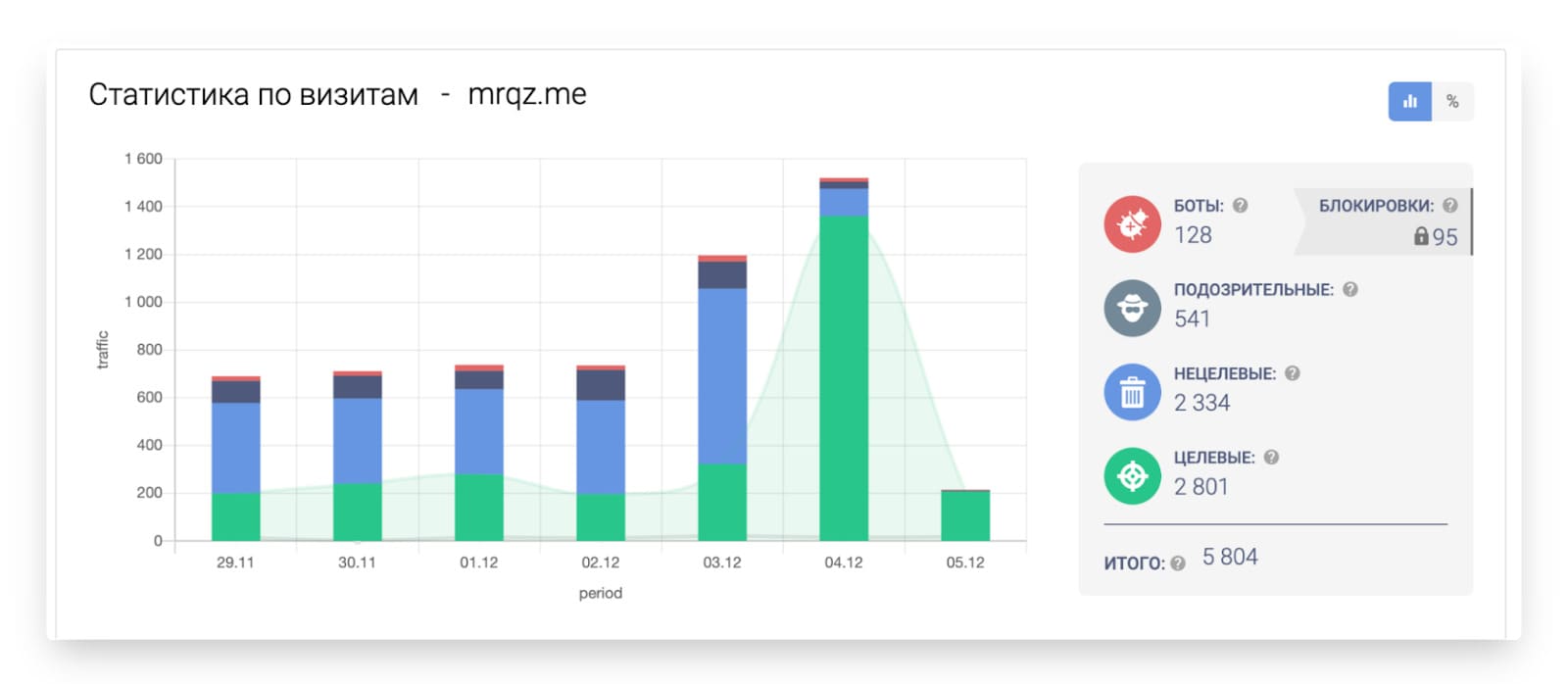Viewport: 1568px width, 684px height.
Task: Click the green target crosshair icon
Action: tap(1132, 476)
